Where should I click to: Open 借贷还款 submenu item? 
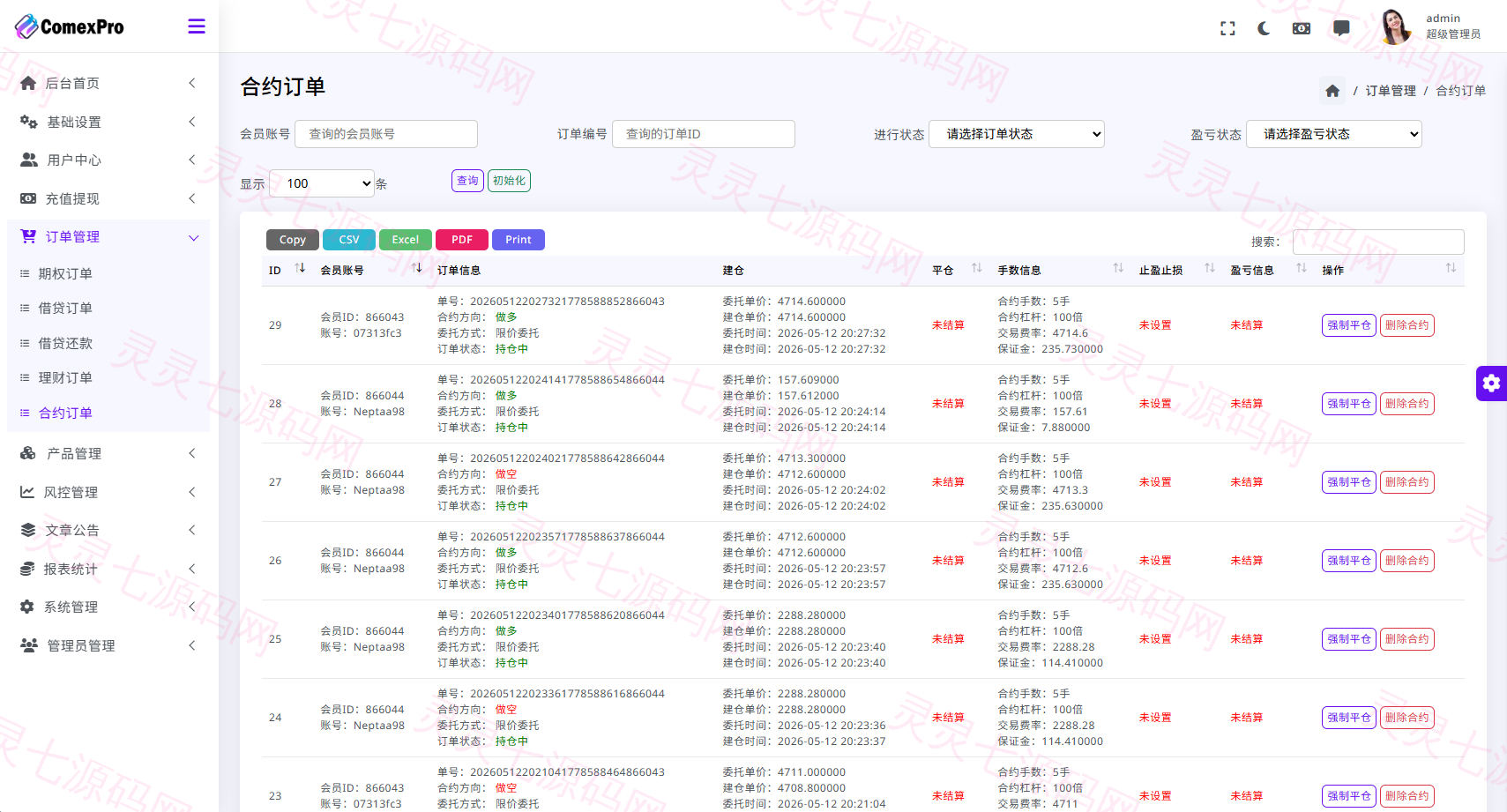coord(65,344)
